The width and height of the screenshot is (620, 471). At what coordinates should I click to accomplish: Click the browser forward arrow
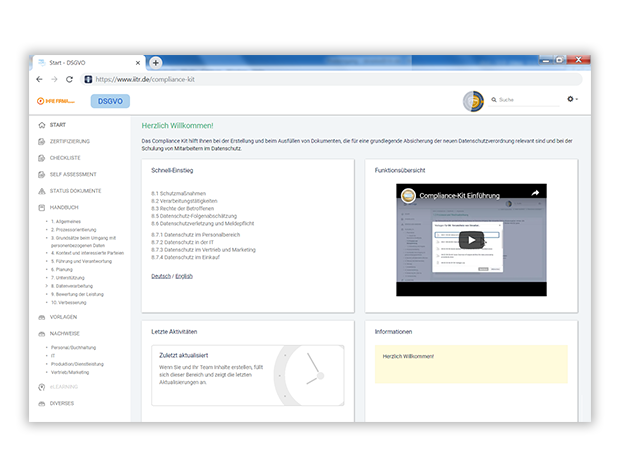click(x=54, y=79)
